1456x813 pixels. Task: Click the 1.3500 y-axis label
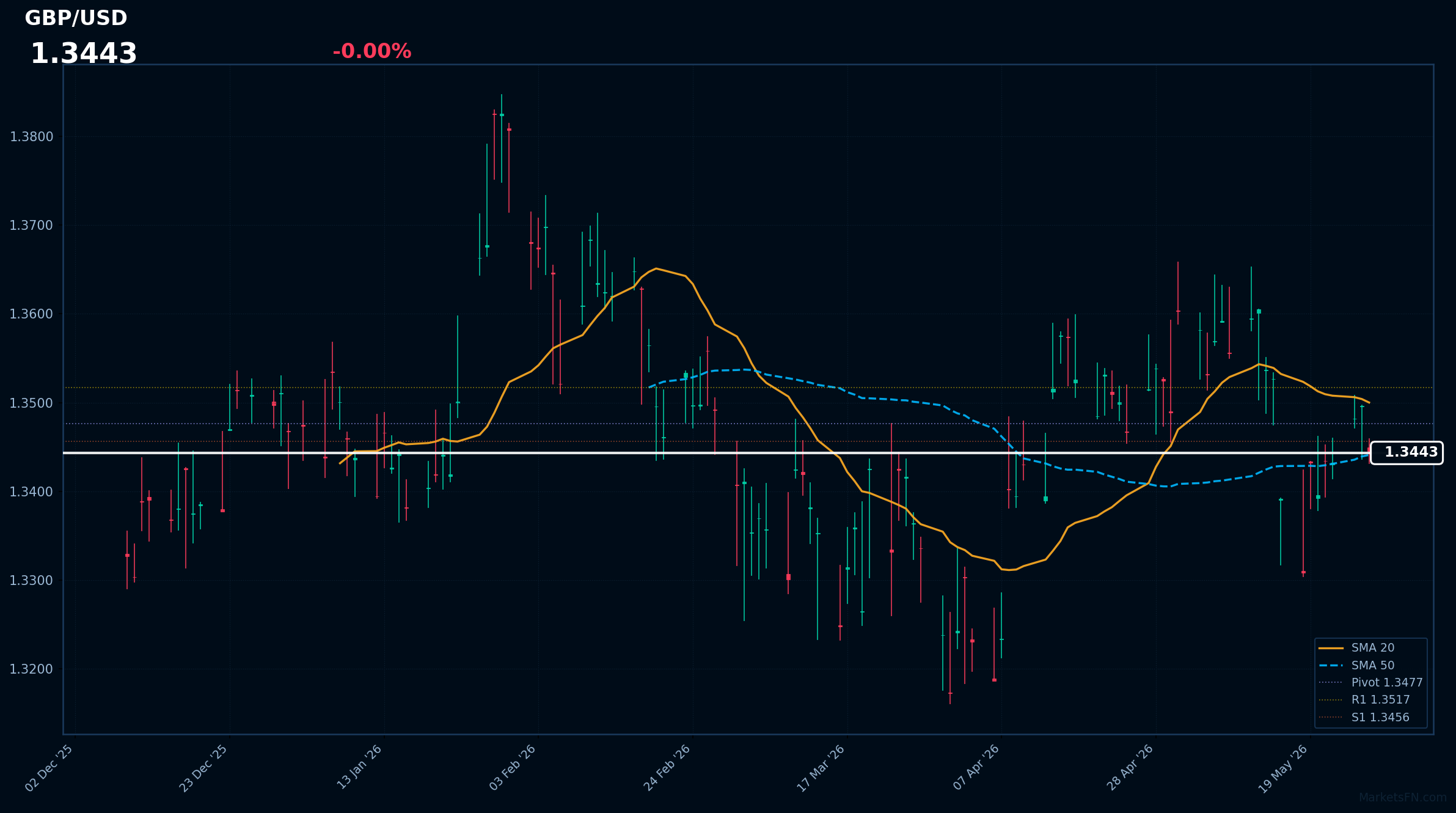coord(32,403)
